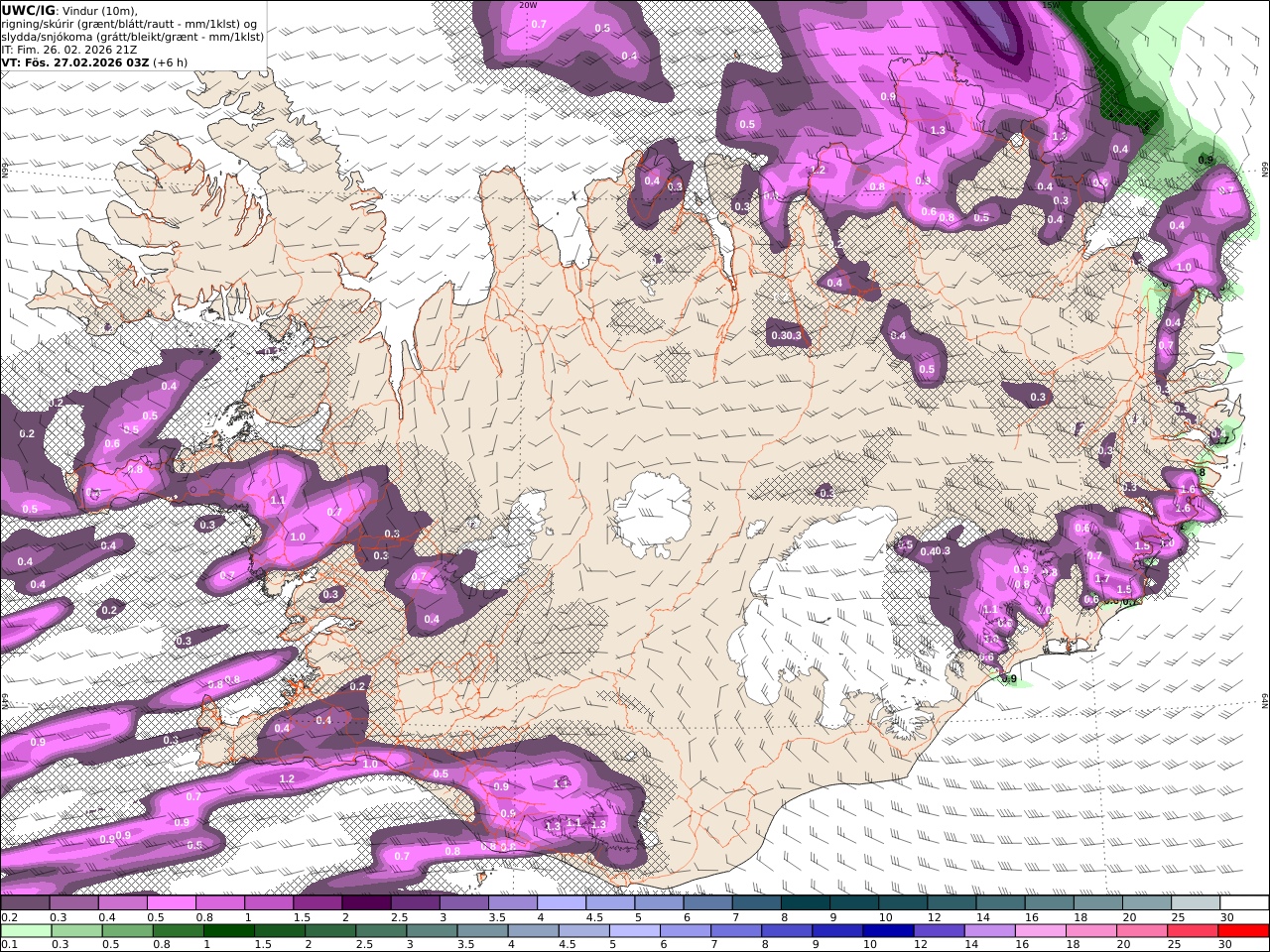Click the "15W" longitude label

click(x=1051, y=5)
